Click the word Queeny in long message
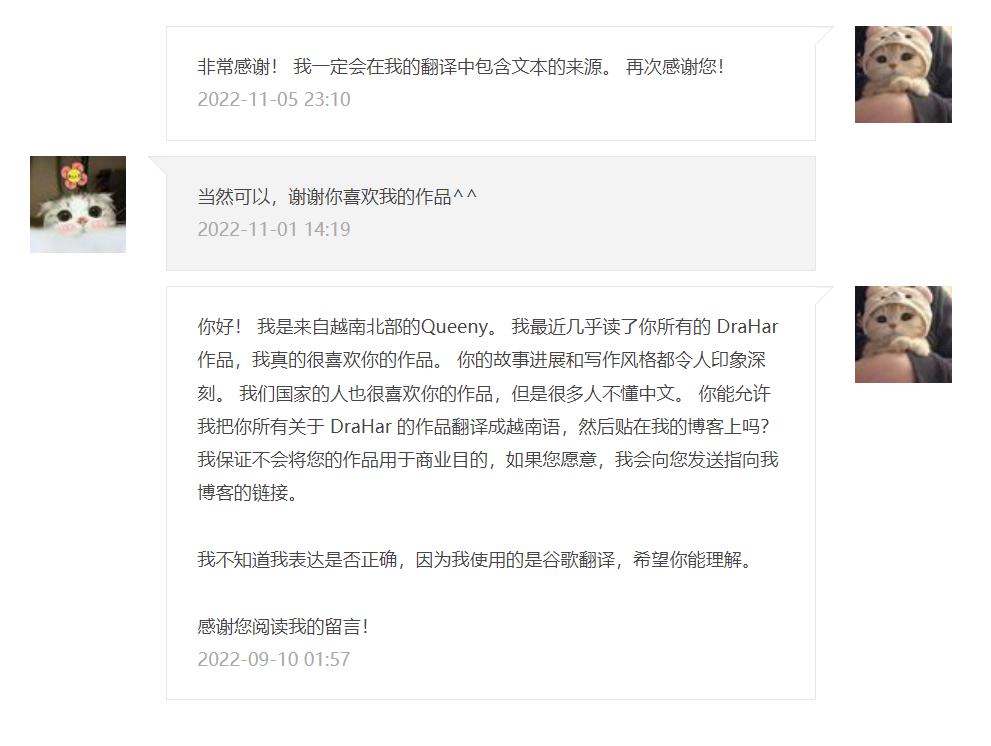Image resolution: width=991 pixels, height=746 pixels. 454,327
